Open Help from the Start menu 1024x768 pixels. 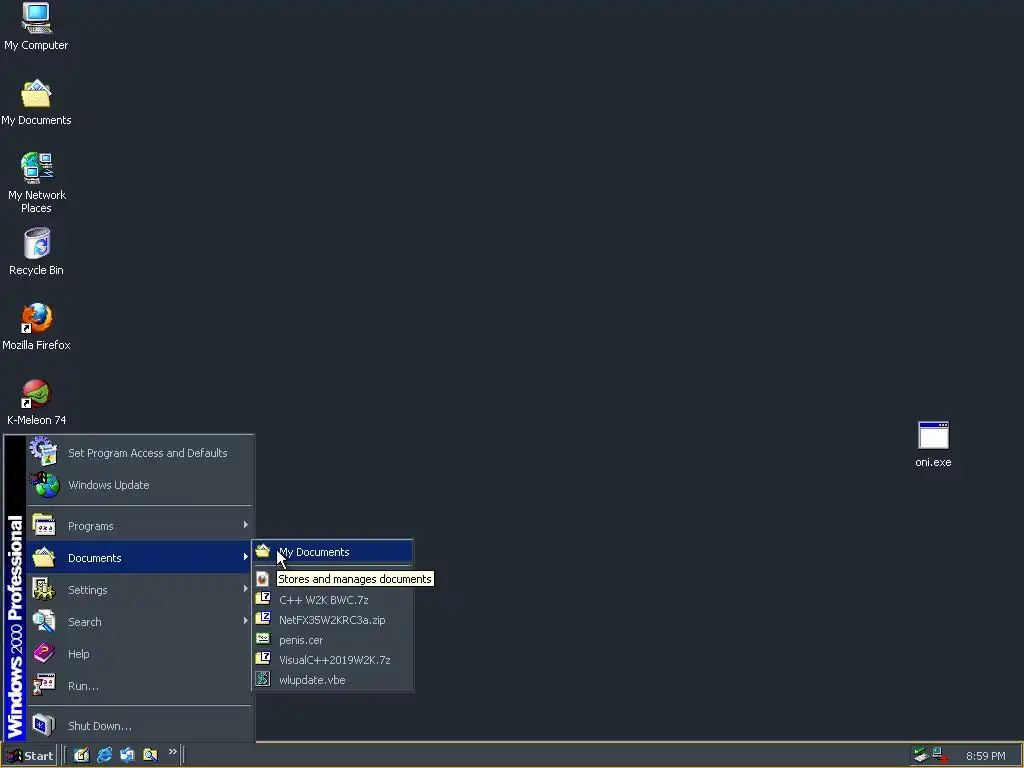coord(139,654)
